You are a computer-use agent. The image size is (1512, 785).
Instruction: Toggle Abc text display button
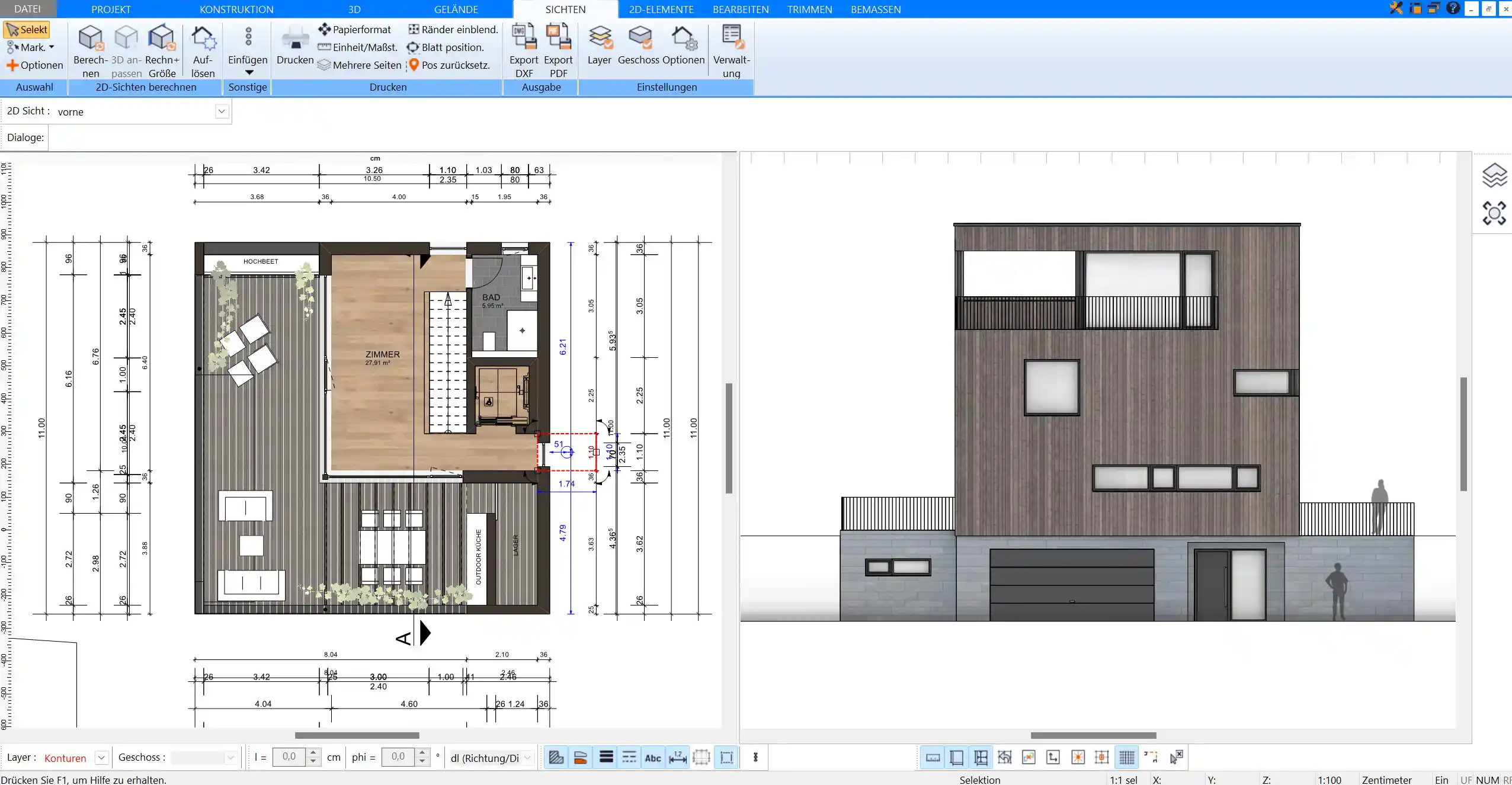point(653,757)
